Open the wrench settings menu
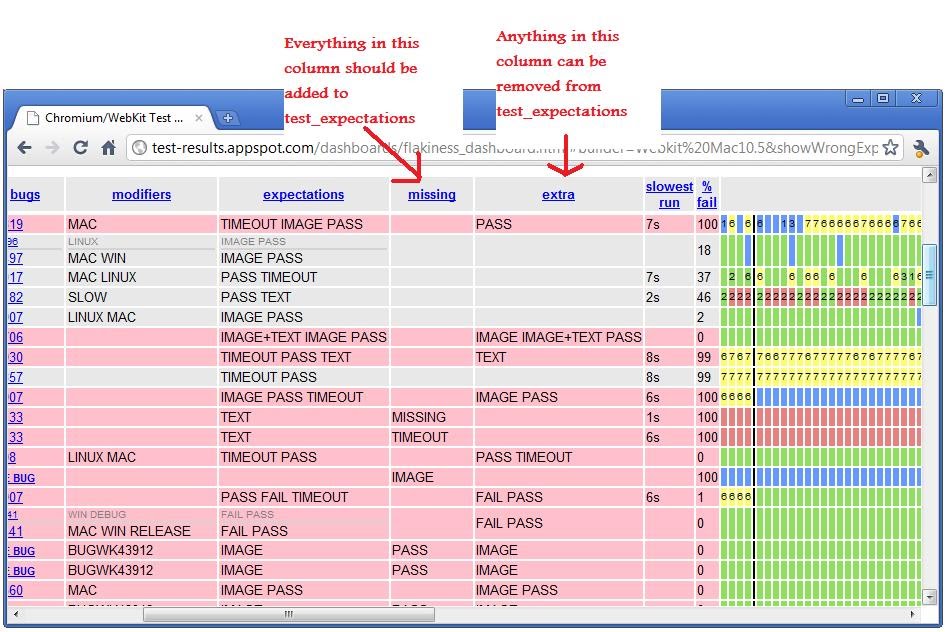Viewport: 945px width, 632px height. (921, 148)
